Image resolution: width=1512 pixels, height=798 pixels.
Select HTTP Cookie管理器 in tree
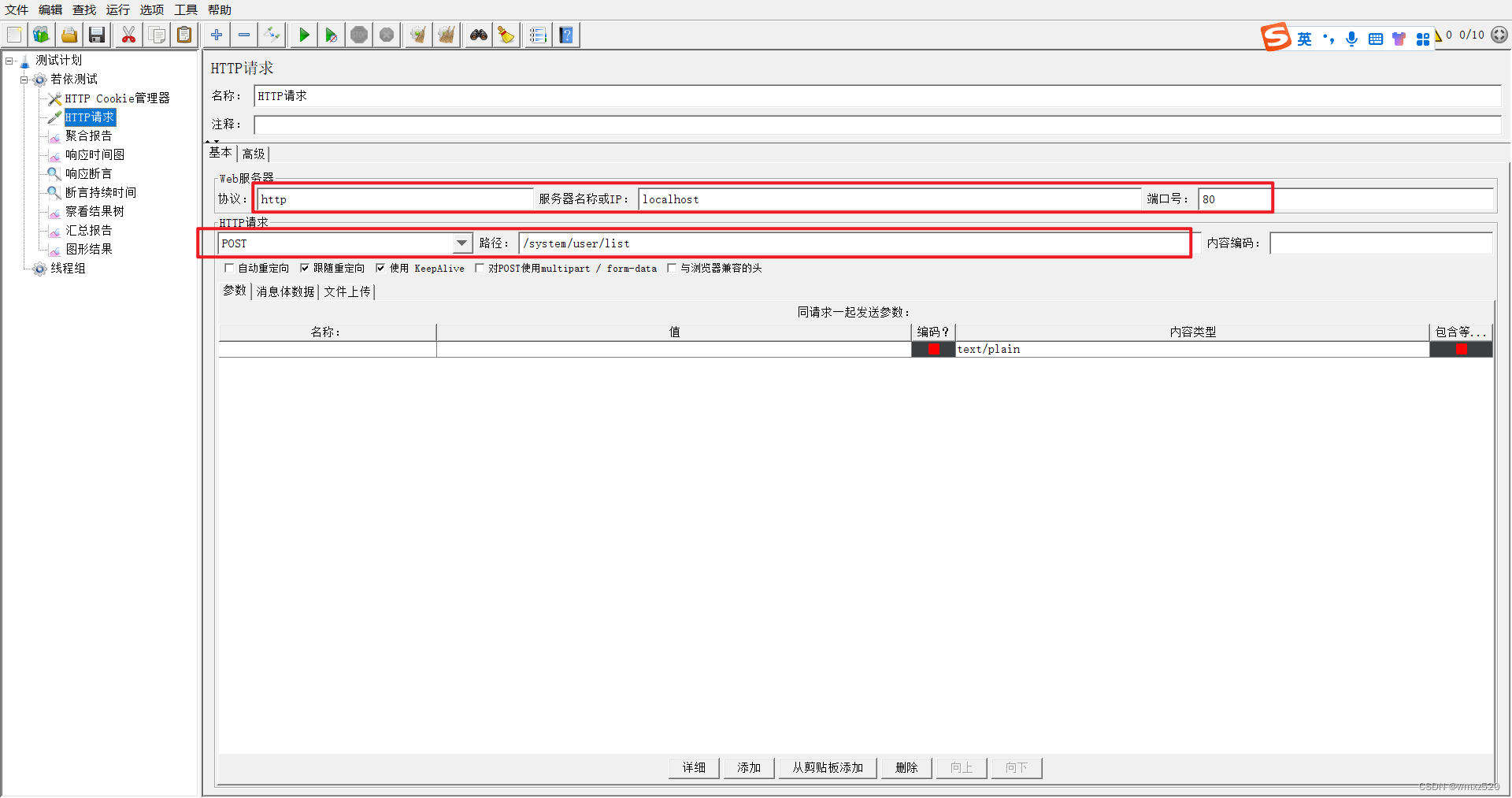pyautogui.click(x=117, y=98)
